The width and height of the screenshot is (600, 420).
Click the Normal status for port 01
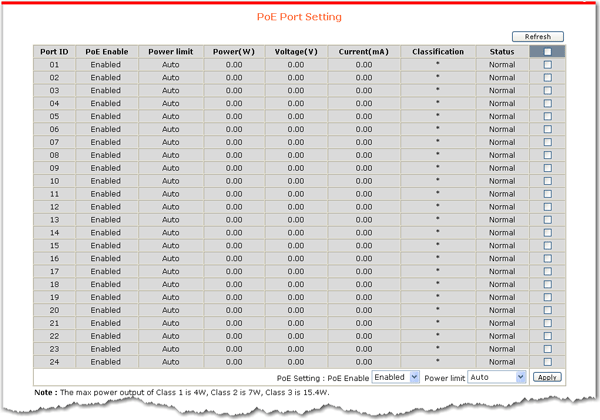point(502,65)
